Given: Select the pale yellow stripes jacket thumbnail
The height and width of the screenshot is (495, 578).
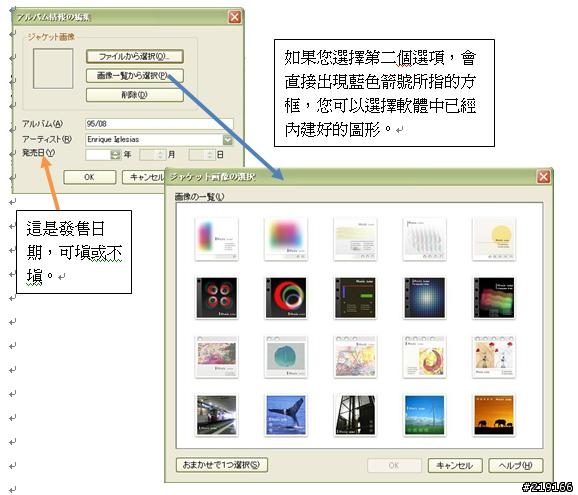Looking at the screenshot, I should (355, 239).
